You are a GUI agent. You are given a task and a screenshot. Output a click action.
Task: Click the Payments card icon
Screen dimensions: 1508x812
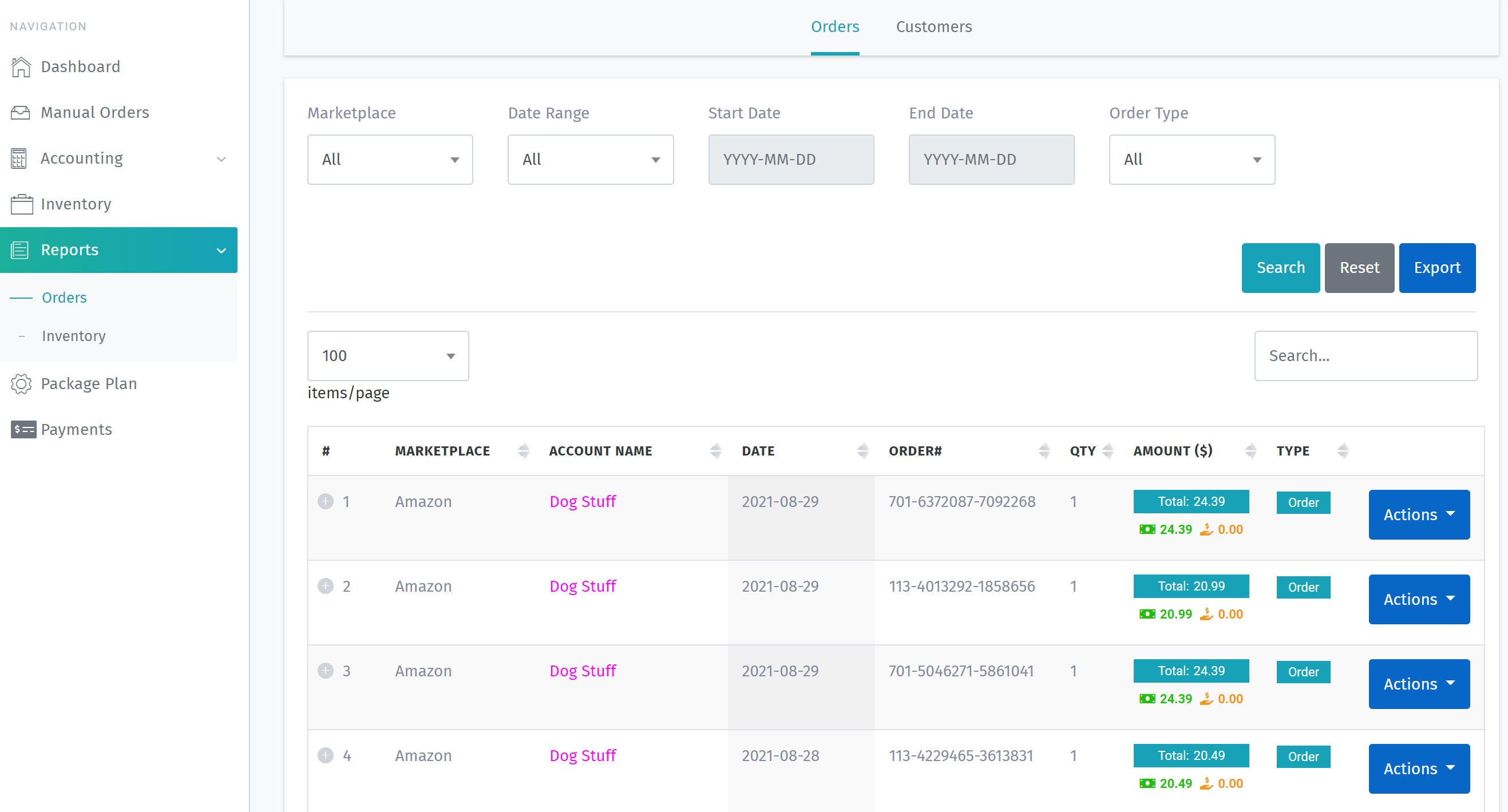coord(23,430)
